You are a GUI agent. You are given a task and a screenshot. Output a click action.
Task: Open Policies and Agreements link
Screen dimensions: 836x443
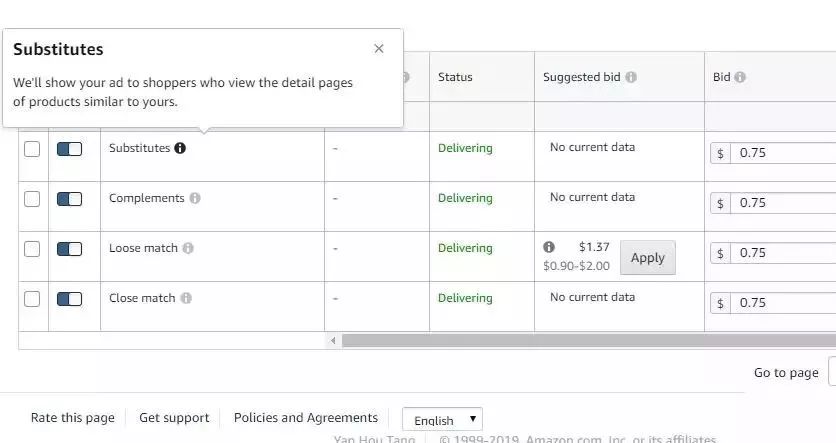(306, 418)
